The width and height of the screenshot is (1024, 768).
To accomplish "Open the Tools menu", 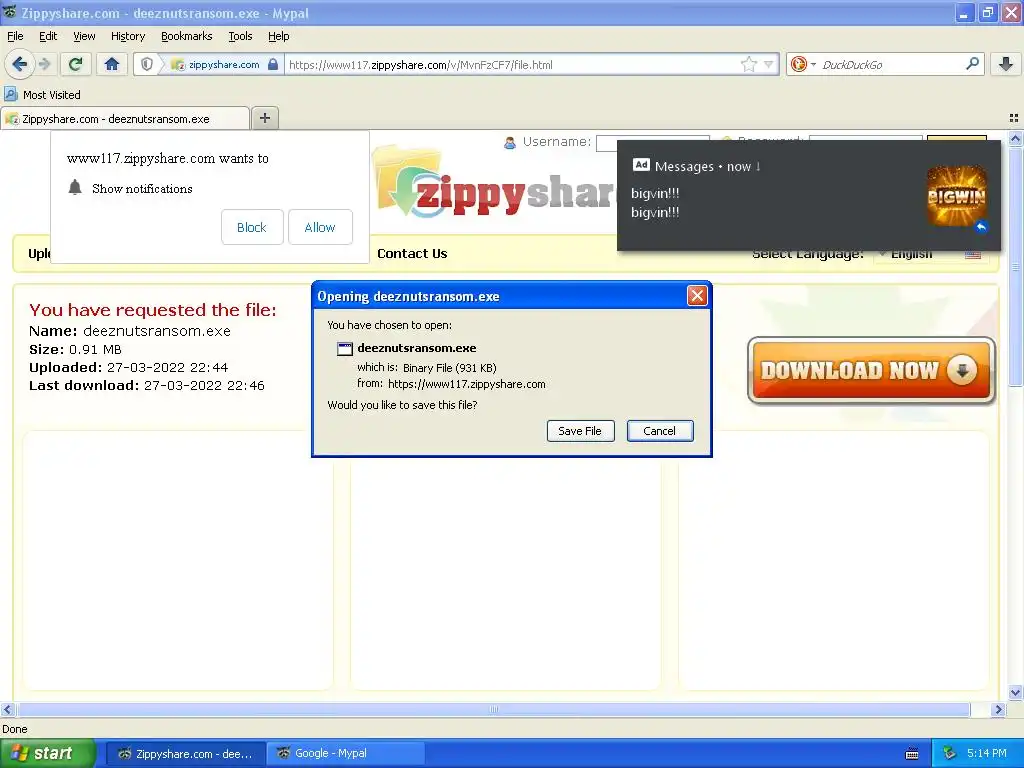I will [x=240, y=36].
